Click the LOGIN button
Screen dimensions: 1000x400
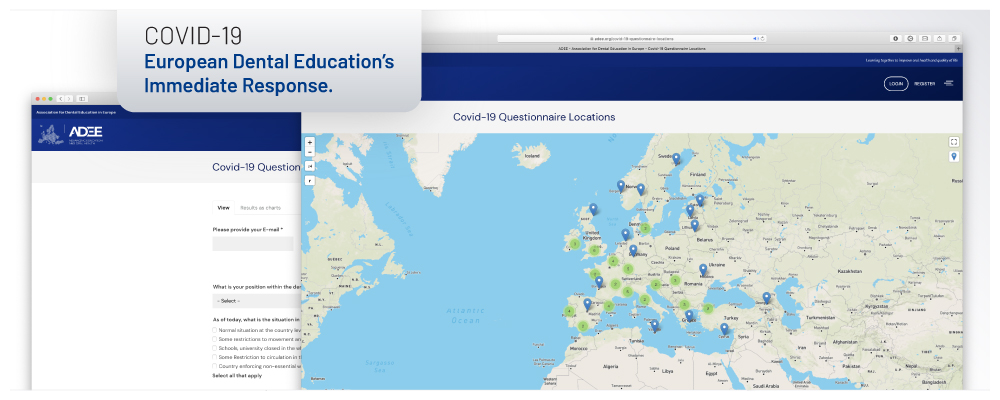coord(895,84)
